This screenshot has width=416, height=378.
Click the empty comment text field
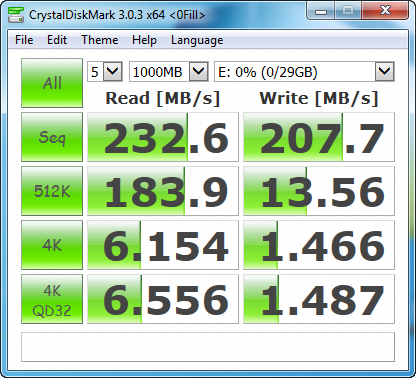point(208,347)
